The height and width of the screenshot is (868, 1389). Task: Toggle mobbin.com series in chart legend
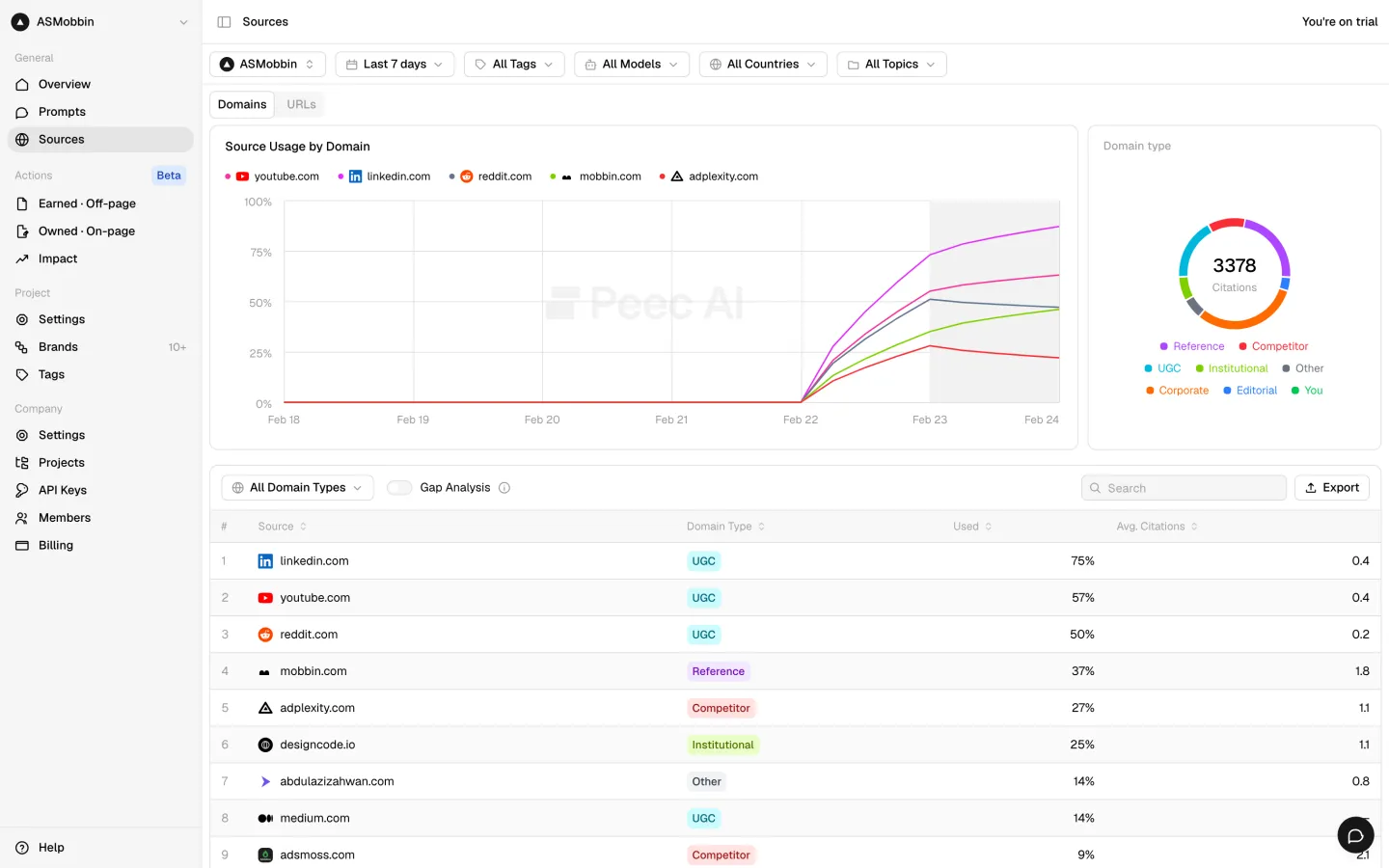click(595, 176)
